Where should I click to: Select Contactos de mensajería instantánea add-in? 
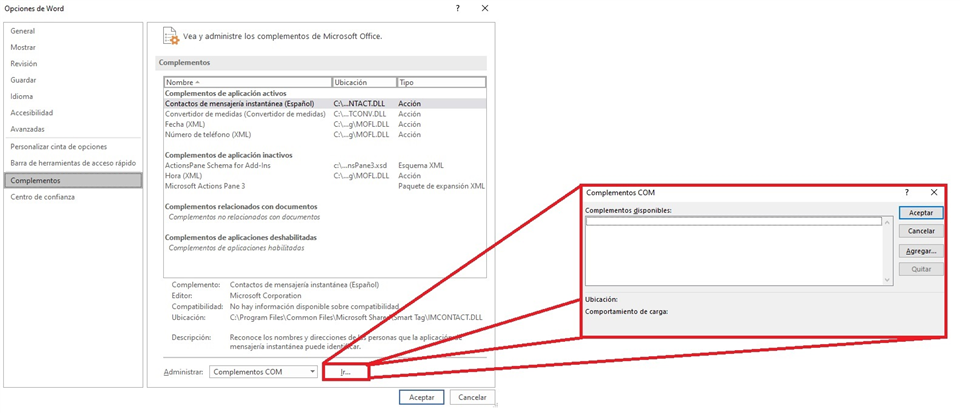tap(240, 103)
